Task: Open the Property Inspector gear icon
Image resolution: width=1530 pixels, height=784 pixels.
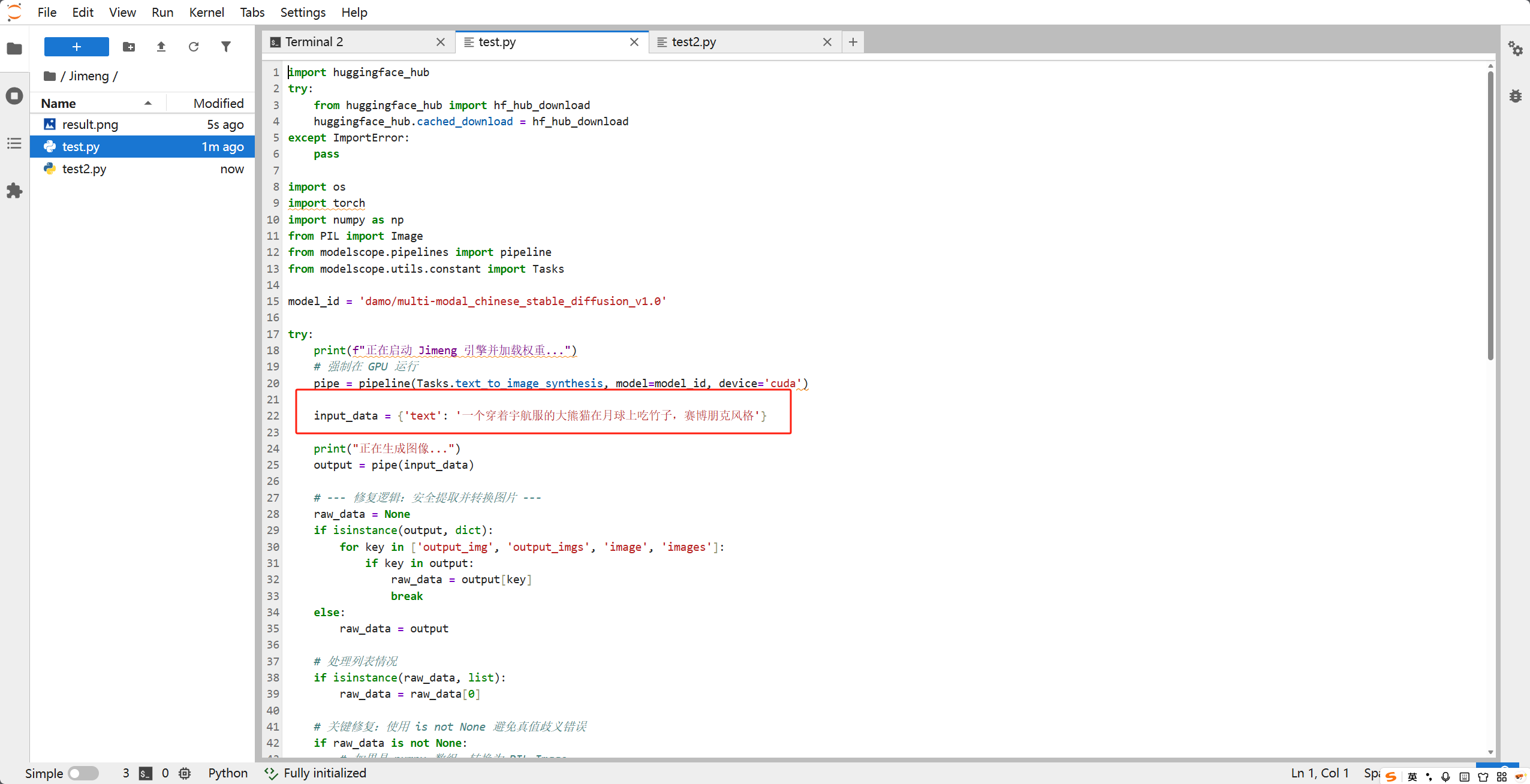Action: (1516, 49)
